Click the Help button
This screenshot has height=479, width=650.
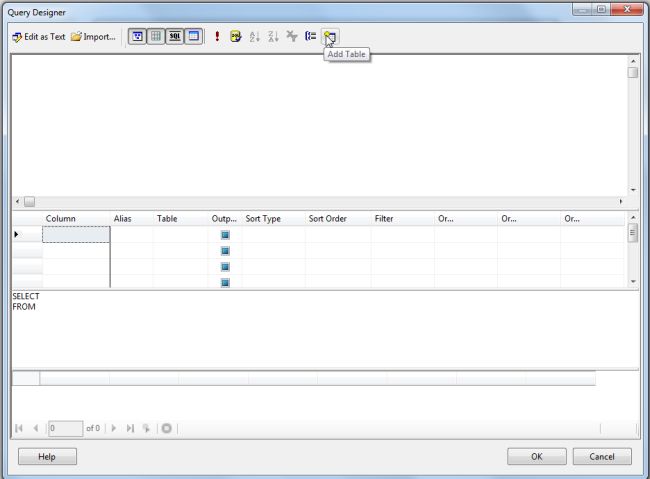pos(47,457)
